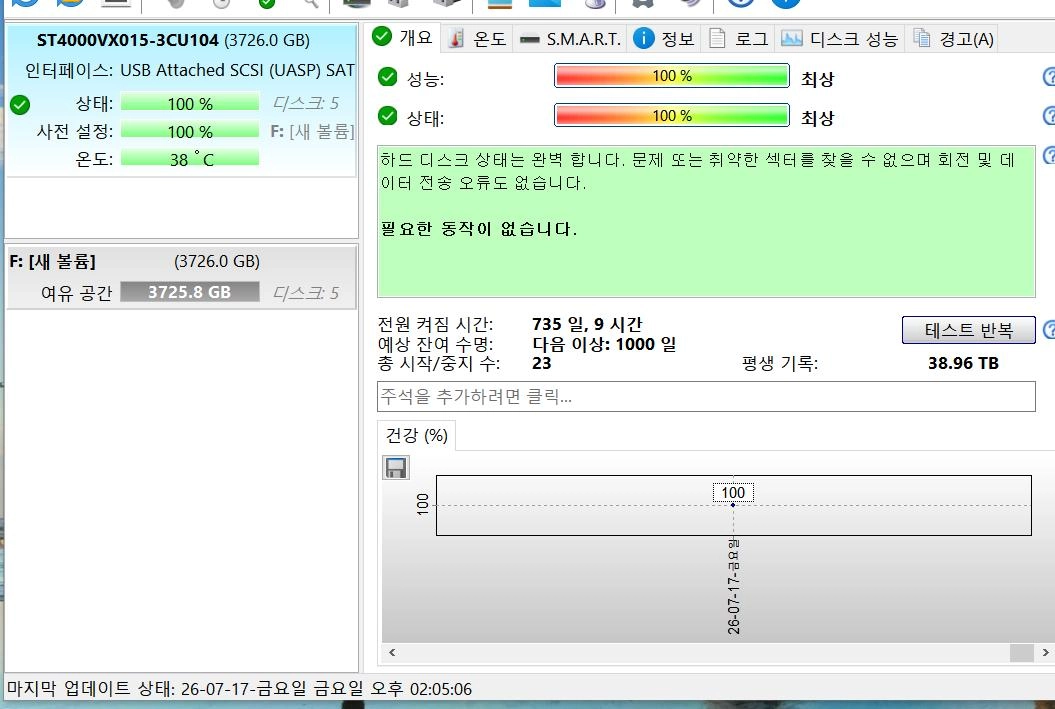
Task: Click the green check icon in the disk list panel
Action: 20,104
